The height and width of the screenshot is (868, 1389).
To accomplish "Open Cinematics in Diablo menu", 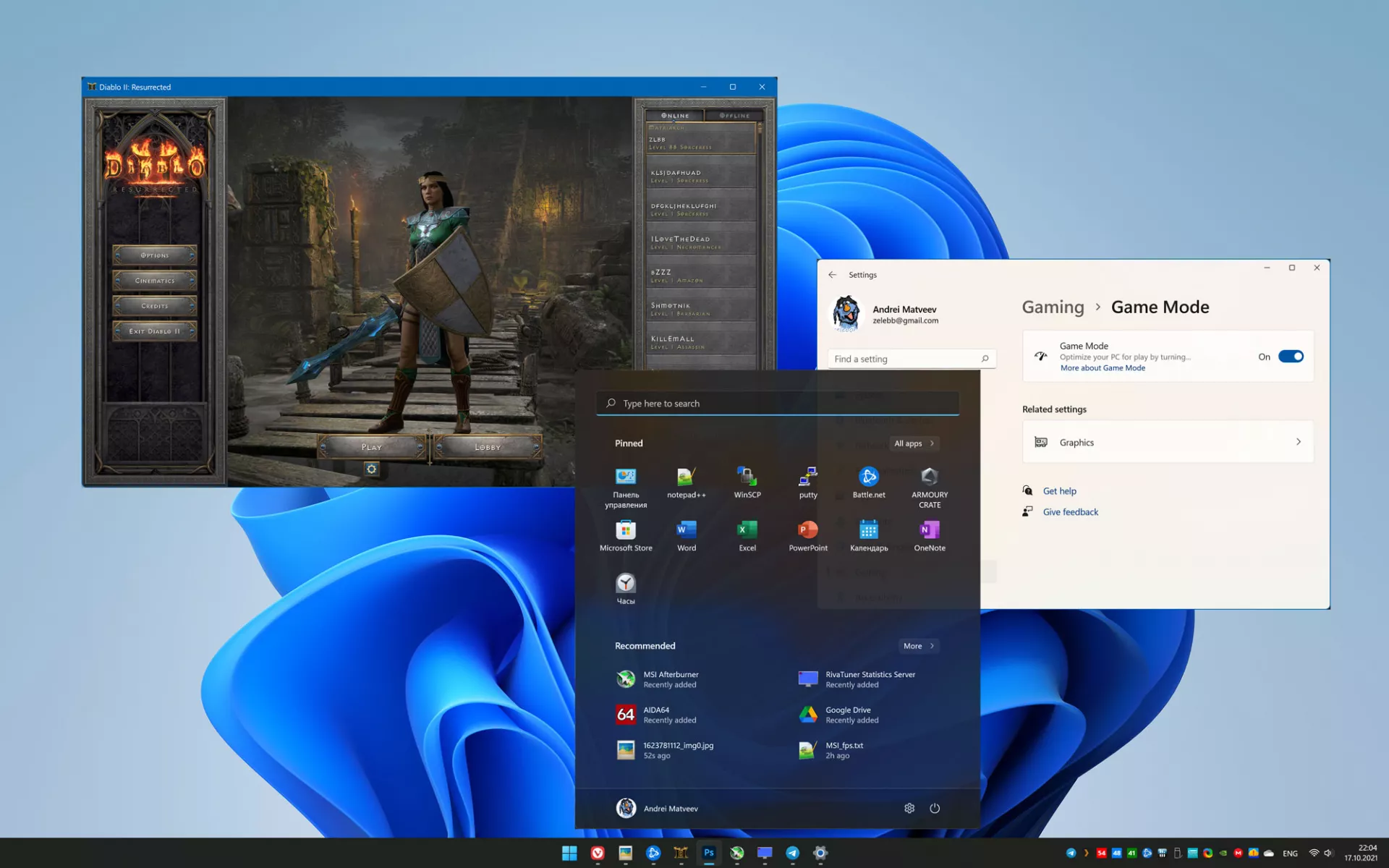I will coord(155,281).
